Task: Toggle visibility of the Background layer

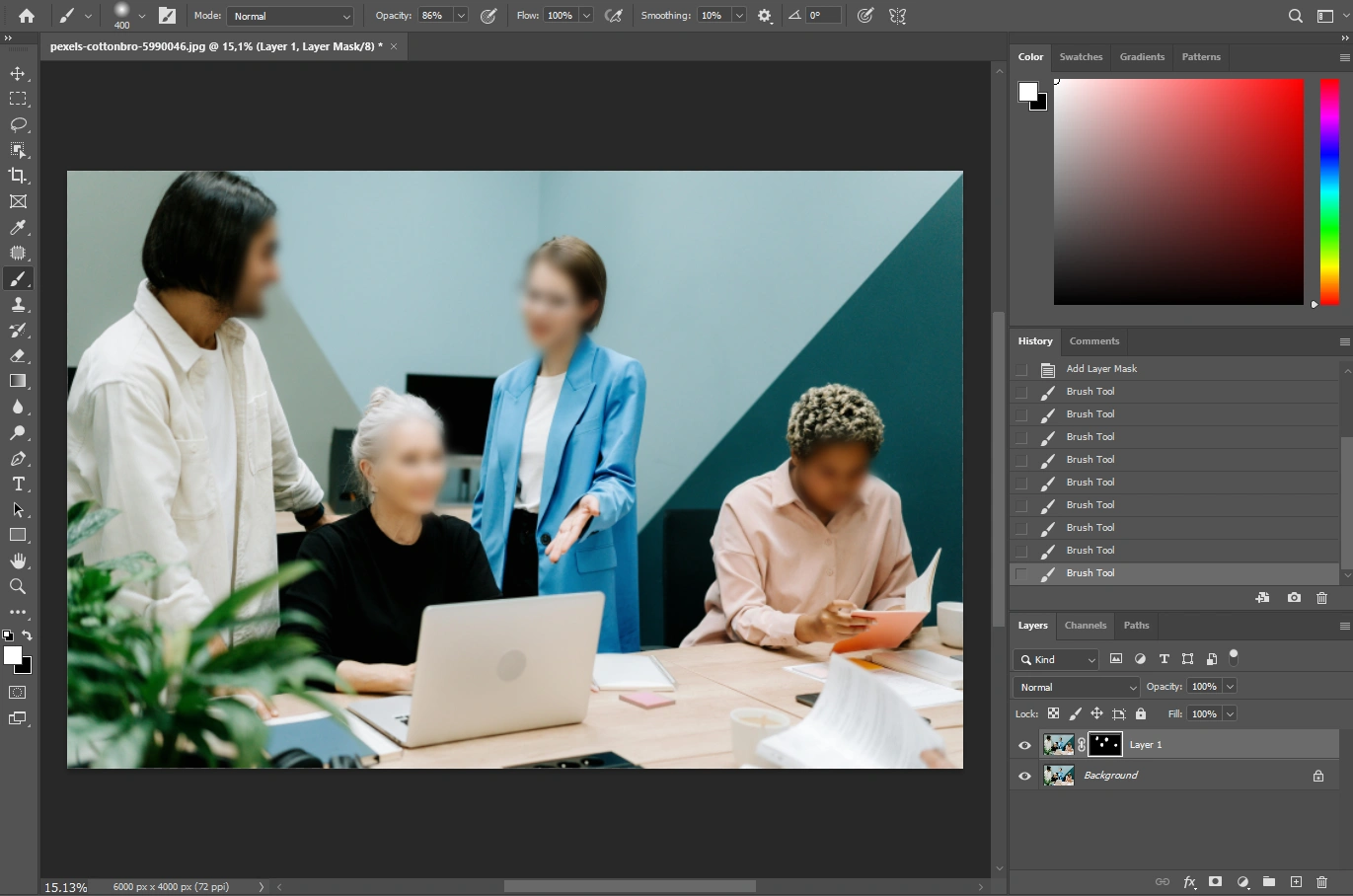Action: pos(1024,776)
